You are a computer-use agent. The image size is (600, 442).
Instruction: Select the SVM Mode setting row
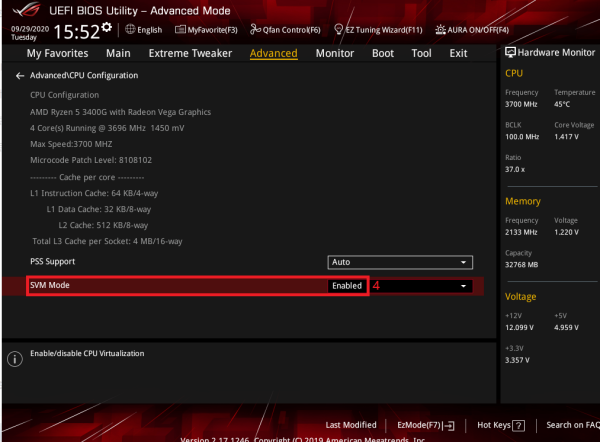tap(150, 286)
